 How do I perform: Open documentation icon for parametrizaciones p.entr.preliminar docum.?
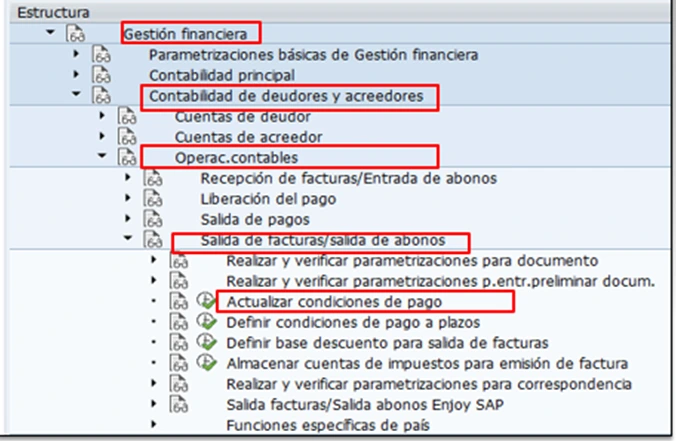click(x=178, y=281)
